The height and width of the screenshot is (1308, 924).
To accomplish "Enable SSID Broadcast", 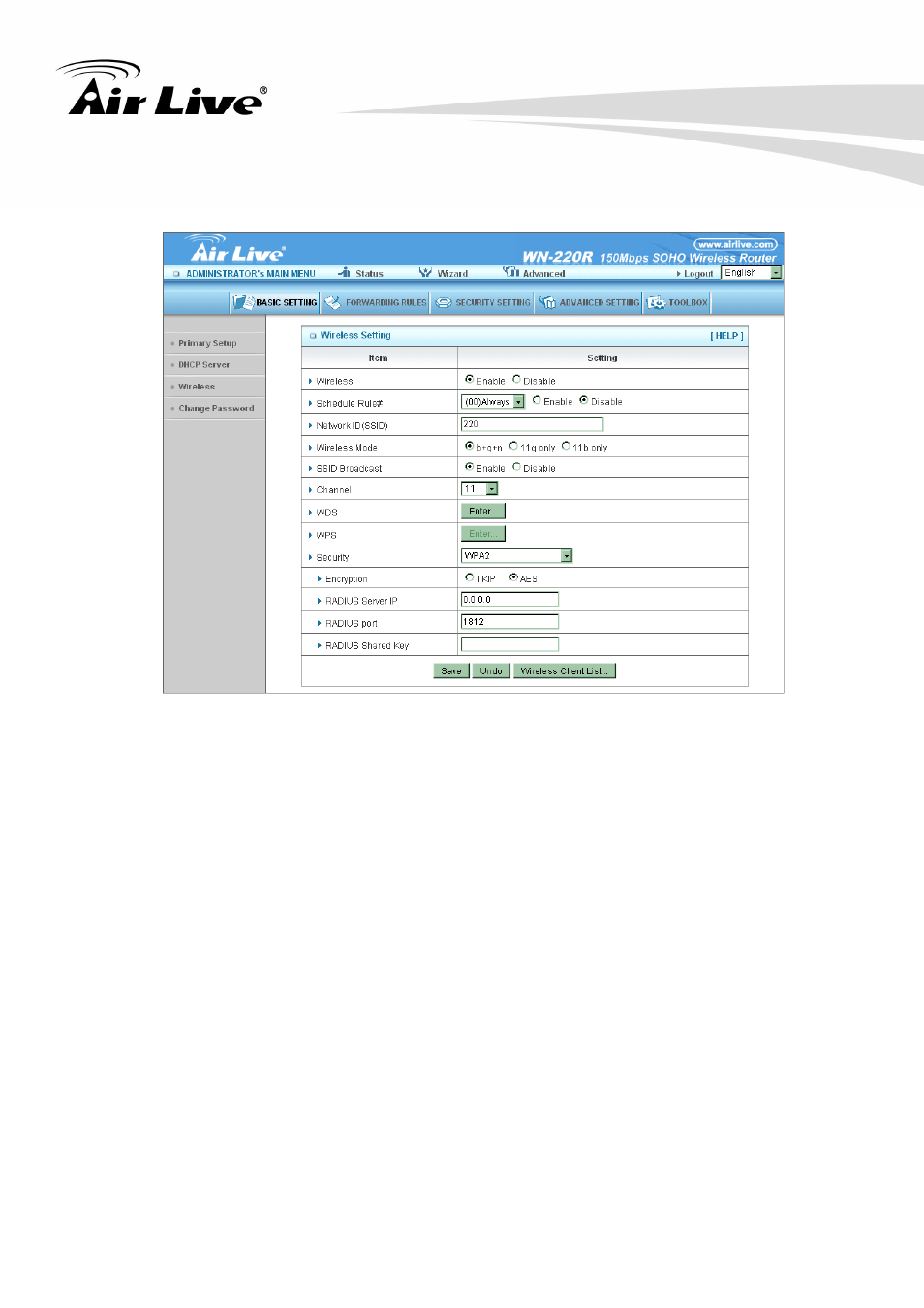I will pyautogui.click(x=469, y=467).
